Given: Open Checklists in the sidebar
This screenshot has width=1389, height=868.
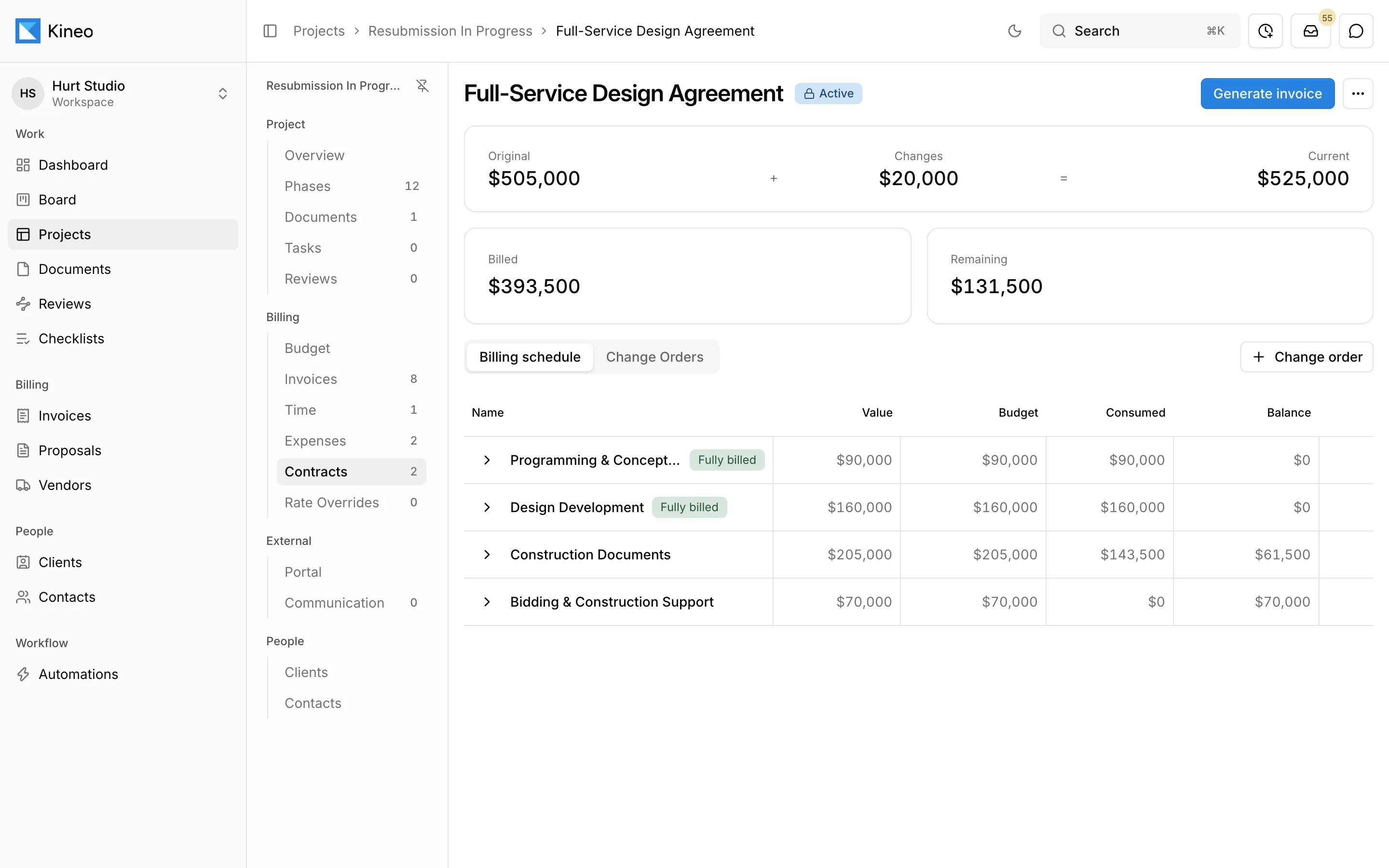Looking at the screenshot, I should [123, 339].
